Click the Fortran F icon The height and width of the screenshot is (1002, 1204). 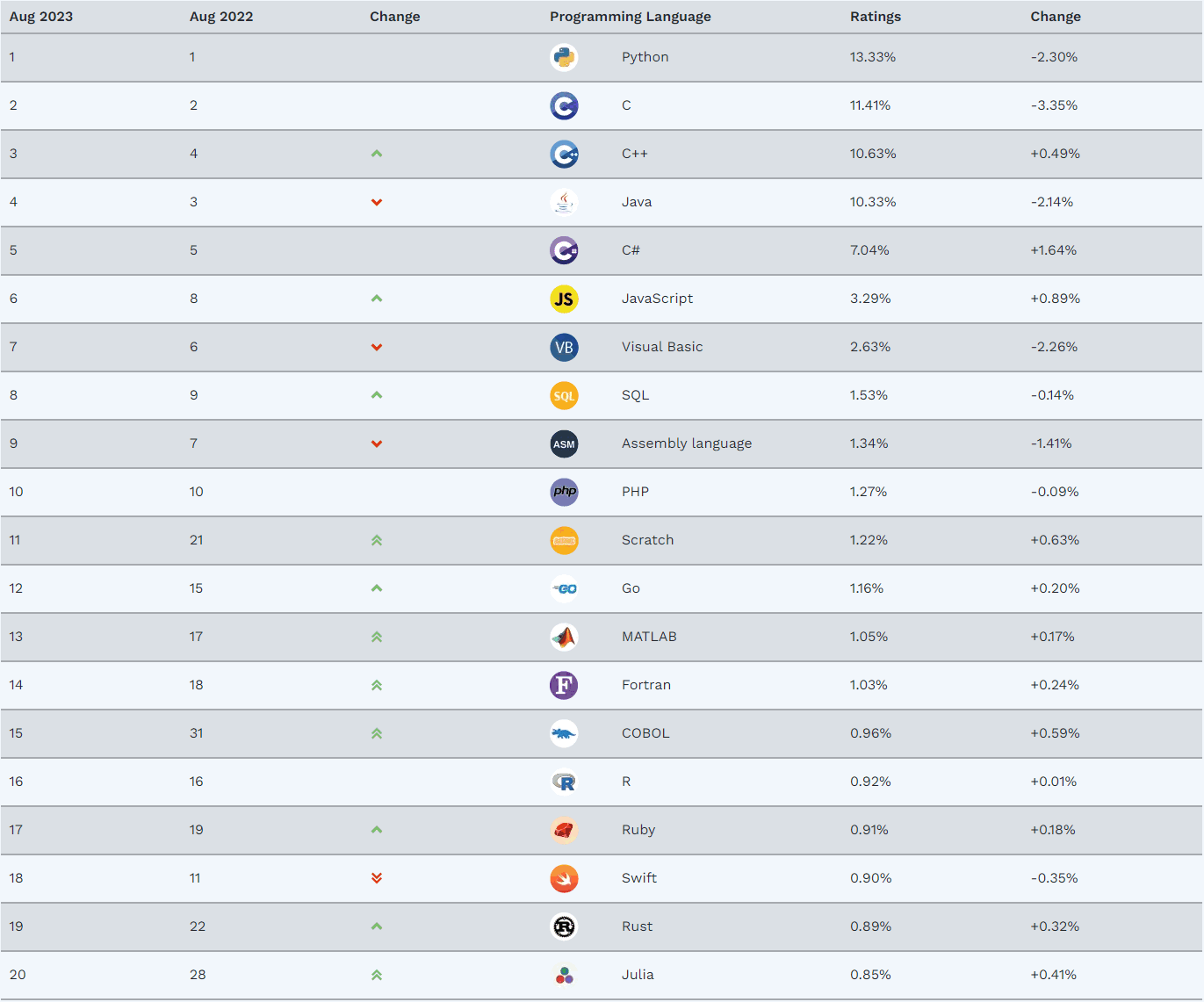pos(564,685)
